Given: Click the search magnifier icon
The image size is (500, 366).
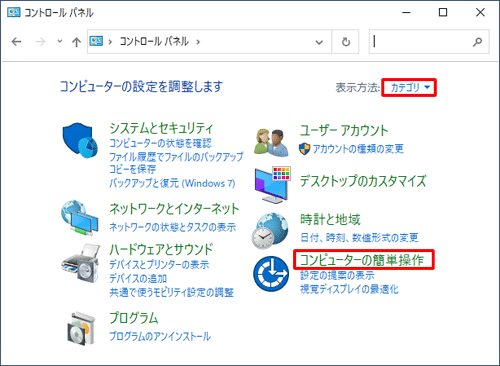Looking at the screenshot, I should click(477, 42).
